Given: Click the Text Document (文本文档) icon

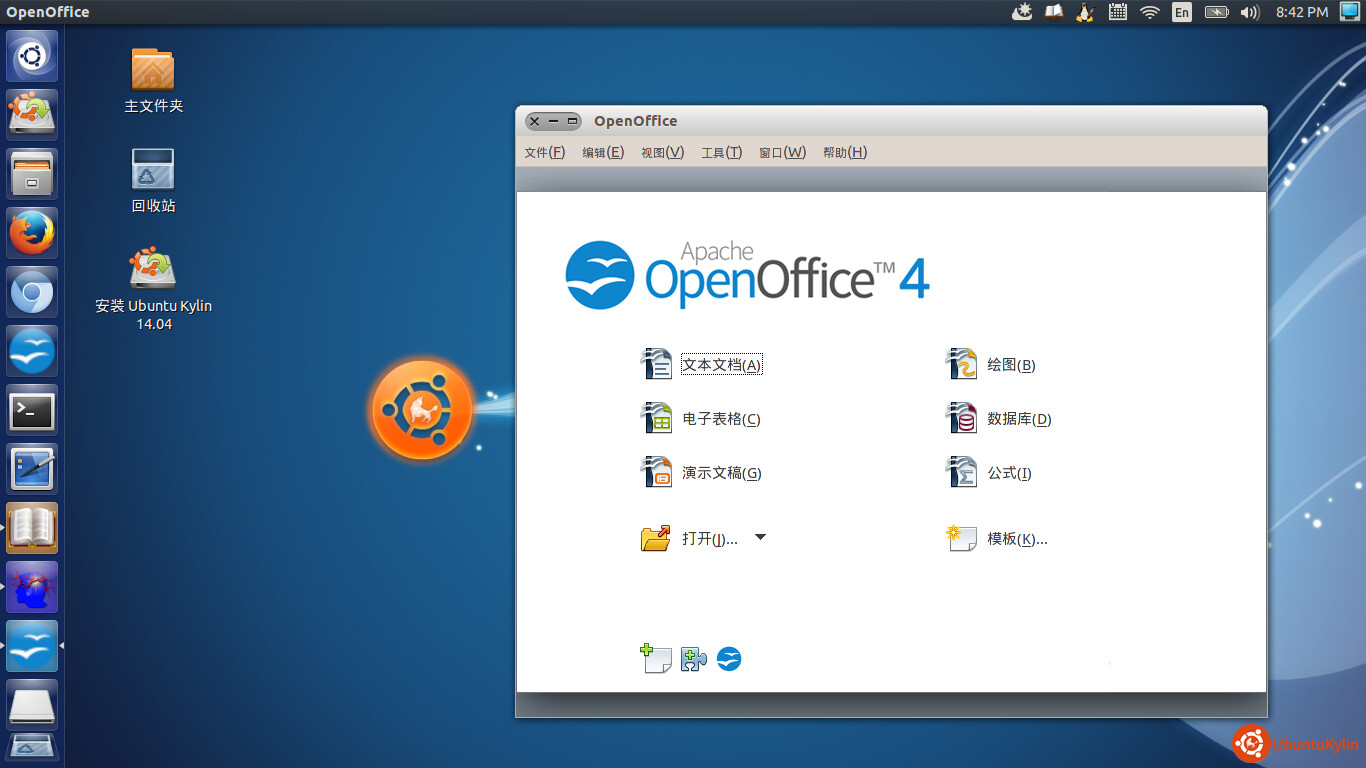Looking at the screenshot, I should pos(656,364).
